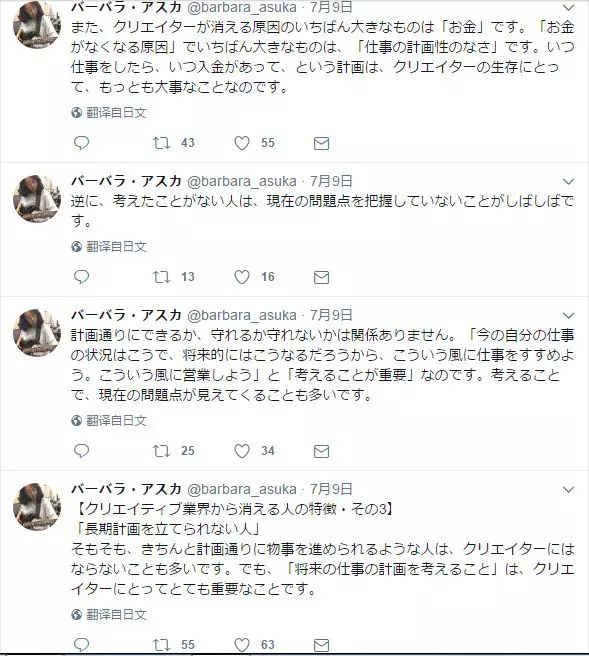Reply to the tweet with 25 retweets

[81, 451]
